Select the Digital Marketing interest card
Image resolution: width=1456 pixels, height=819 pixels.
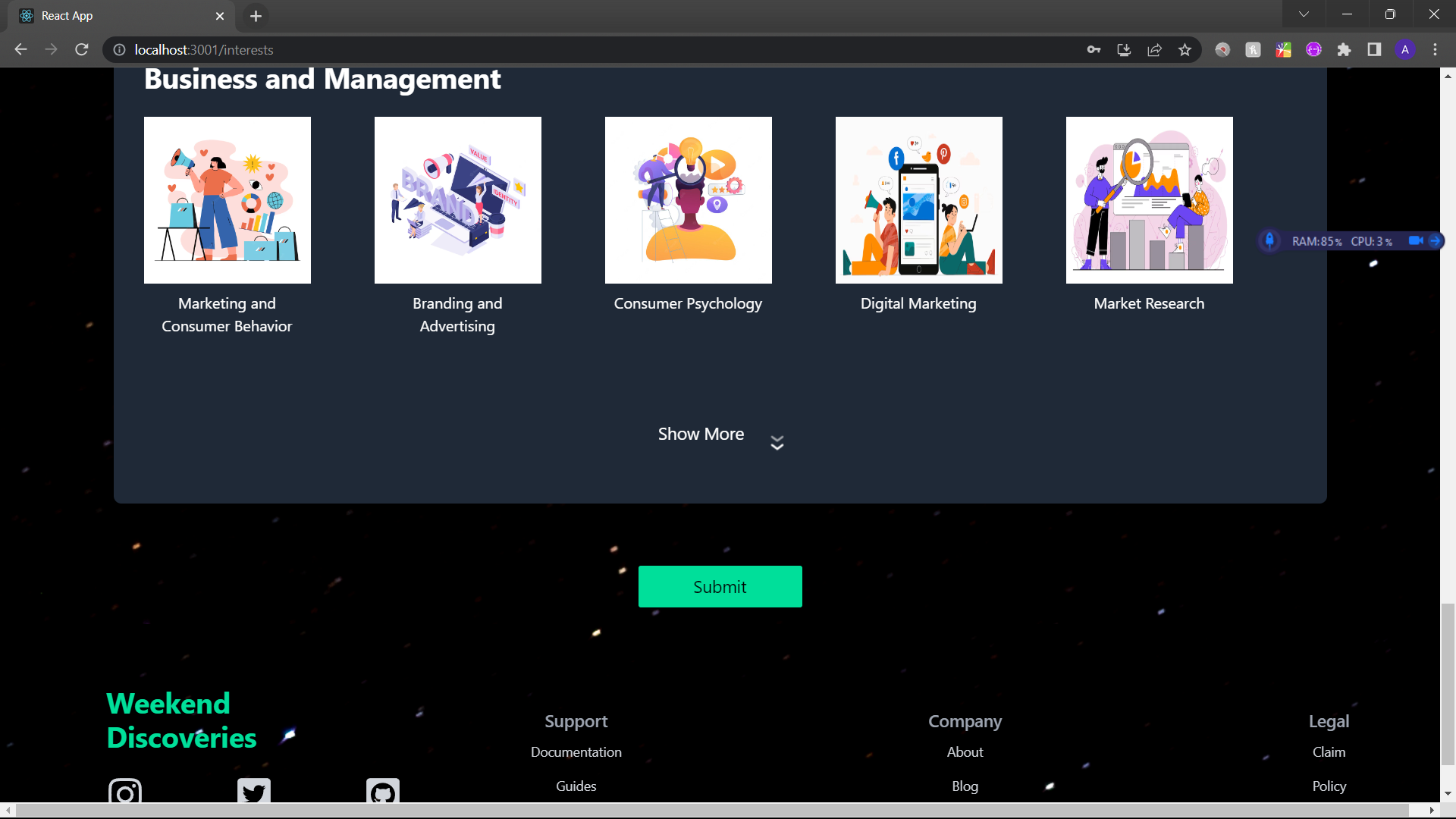pos(918,200)
